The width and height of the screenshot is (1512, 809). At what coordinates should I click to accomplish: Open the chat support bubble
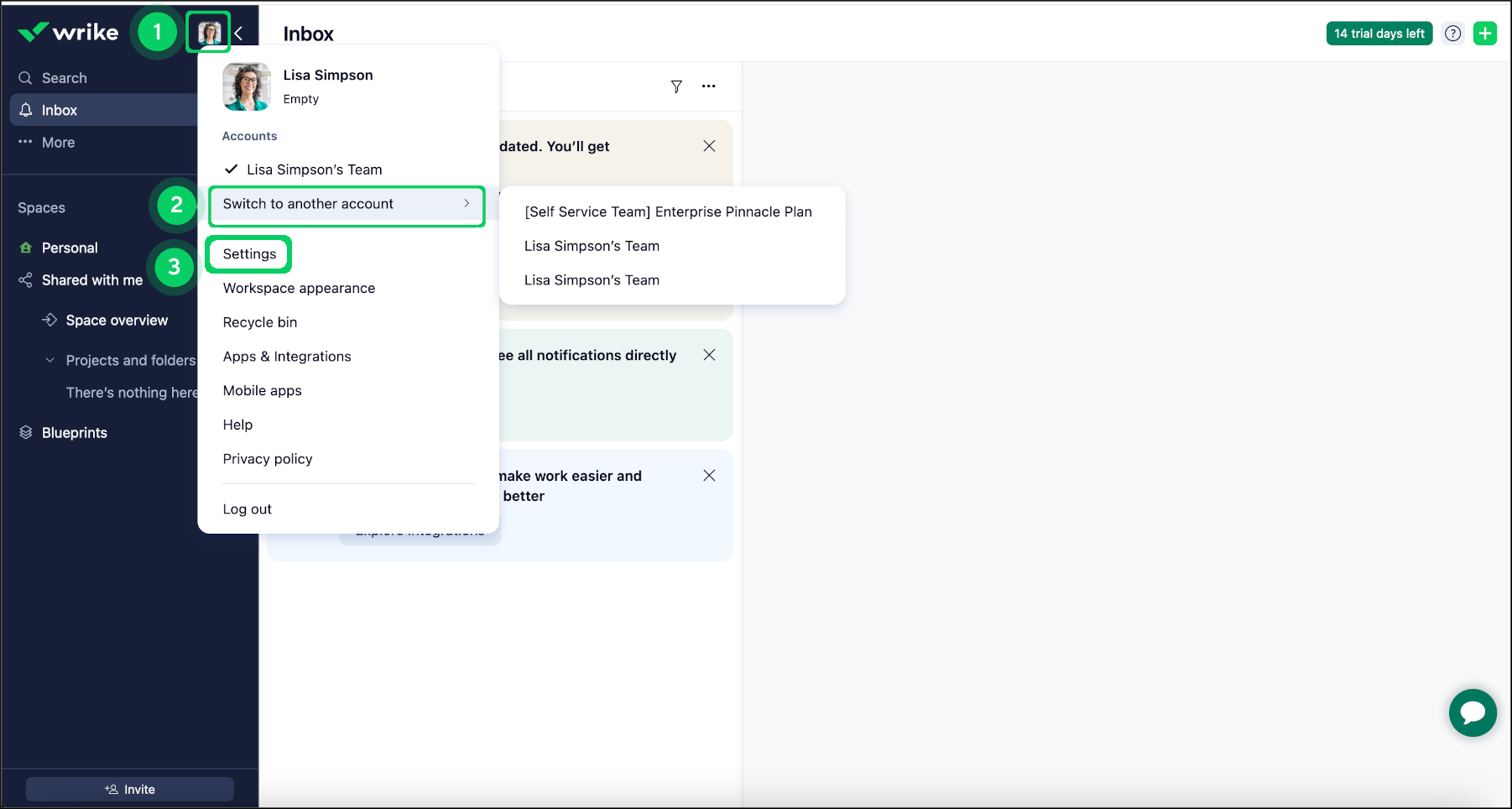point(1473,712)
